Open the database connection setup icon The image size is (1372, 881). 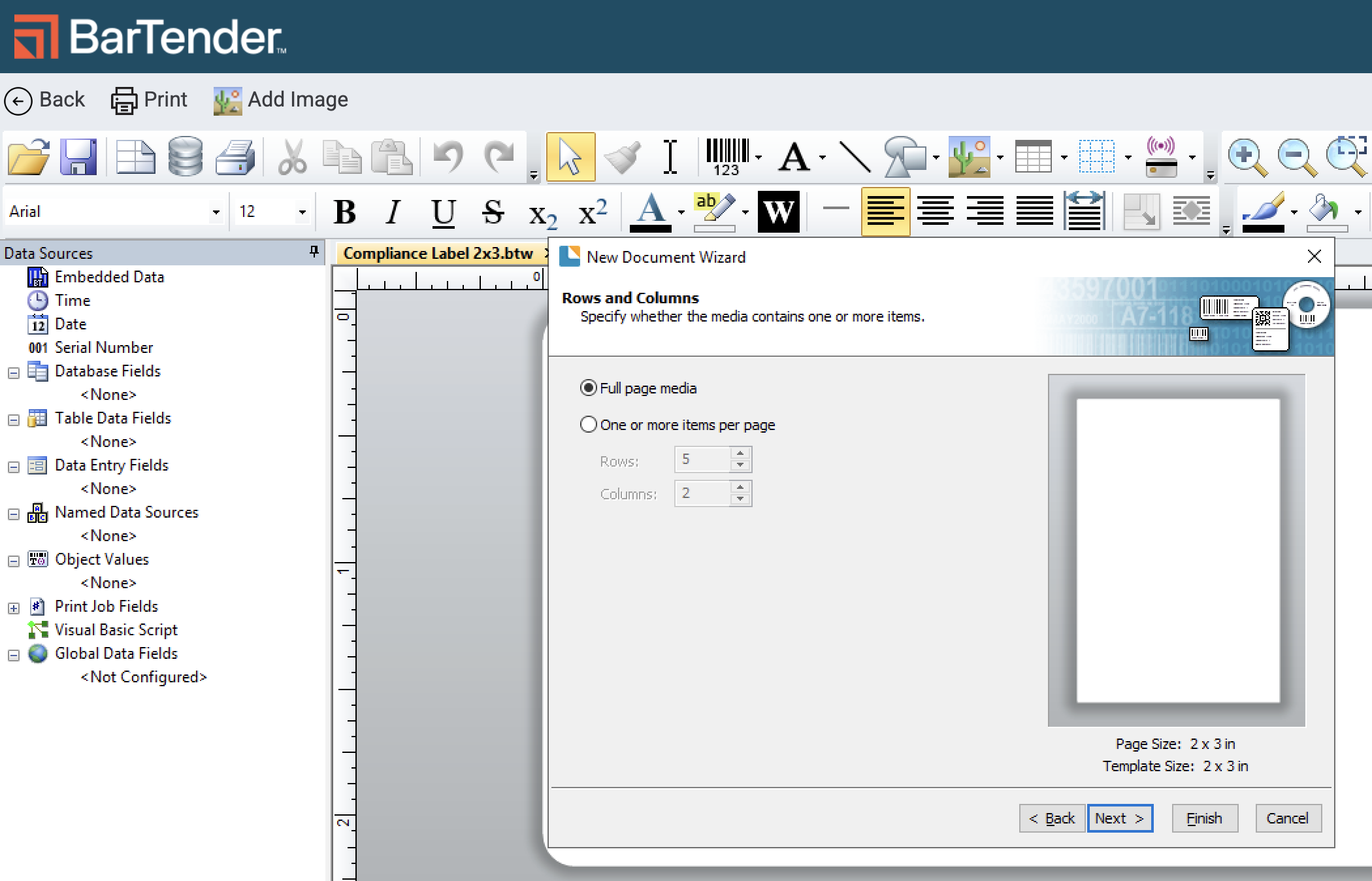(185, 157)
